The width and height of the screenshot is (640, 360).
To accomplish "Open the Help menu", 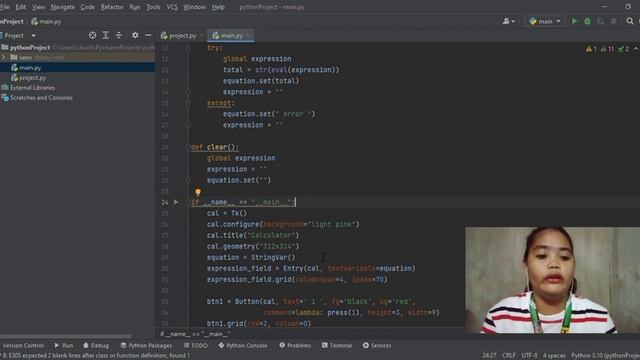I will click(218, 7).
